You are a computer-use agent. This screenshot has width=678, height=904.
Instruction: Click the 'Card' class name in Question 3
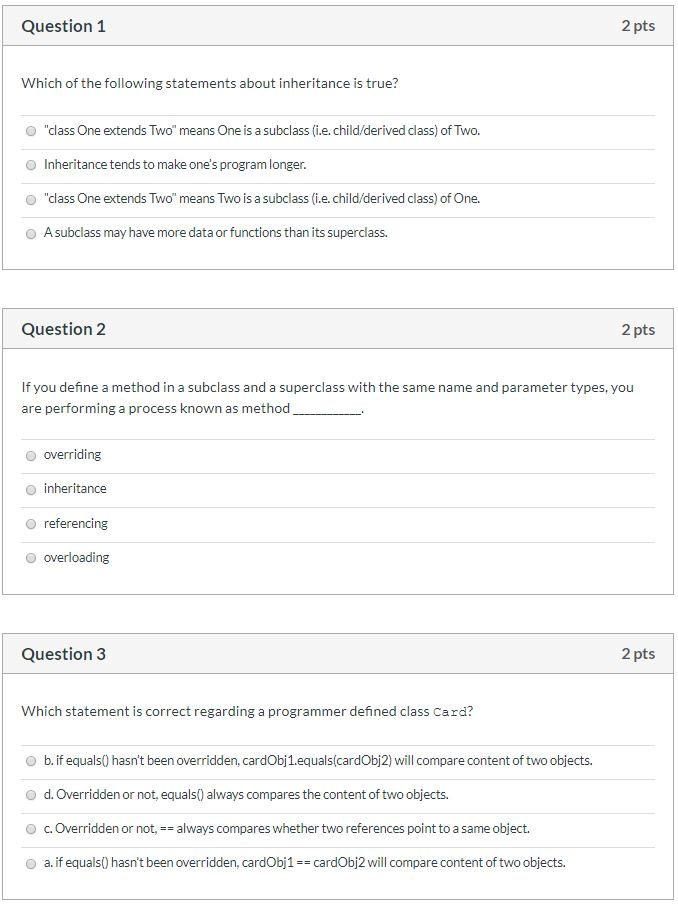click(x=451, y=711)
